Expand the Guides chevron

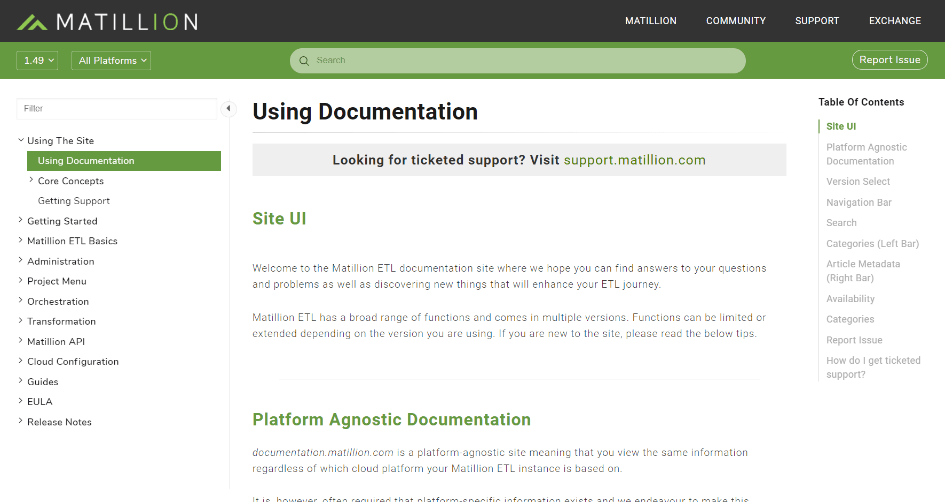click(x=20, y=381)
